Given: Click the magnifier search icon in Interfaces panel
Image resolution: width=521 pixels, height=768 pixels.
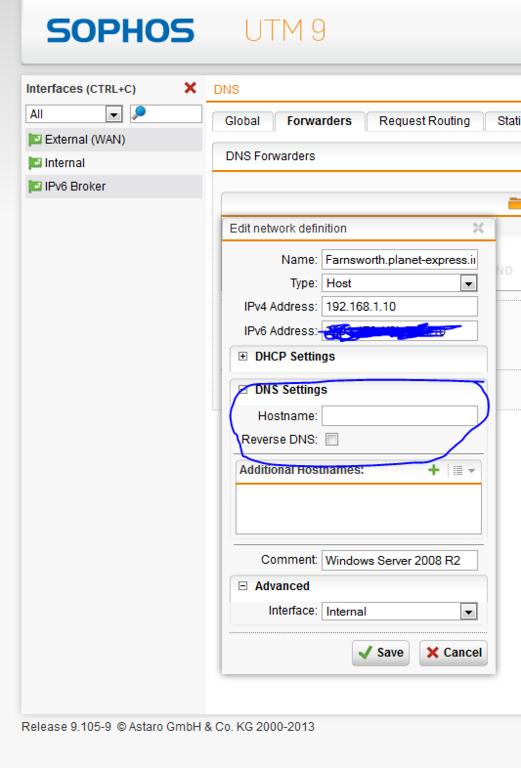Looking at the screenshot, I should point(139,113).
